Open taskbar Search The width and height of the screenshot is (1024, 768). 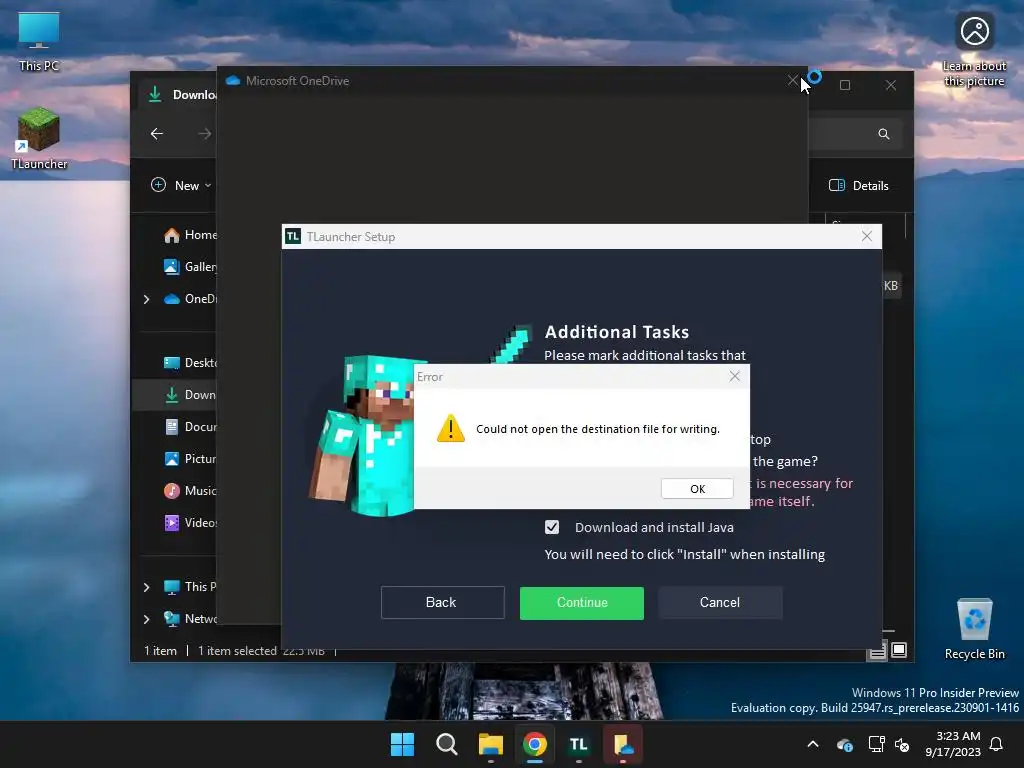point(447,744)
